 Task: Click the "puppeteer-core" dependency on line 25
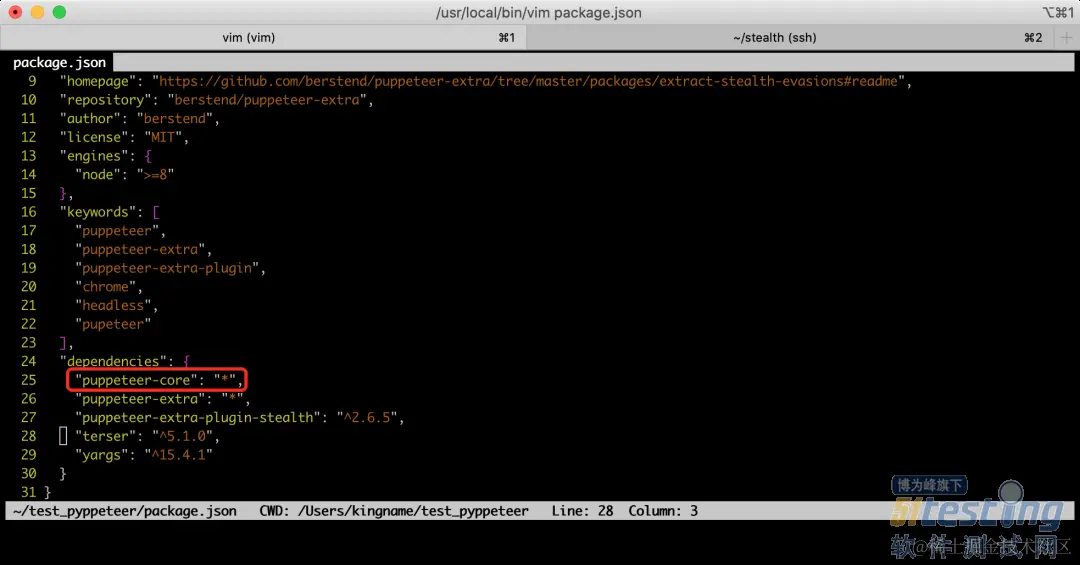136,380
